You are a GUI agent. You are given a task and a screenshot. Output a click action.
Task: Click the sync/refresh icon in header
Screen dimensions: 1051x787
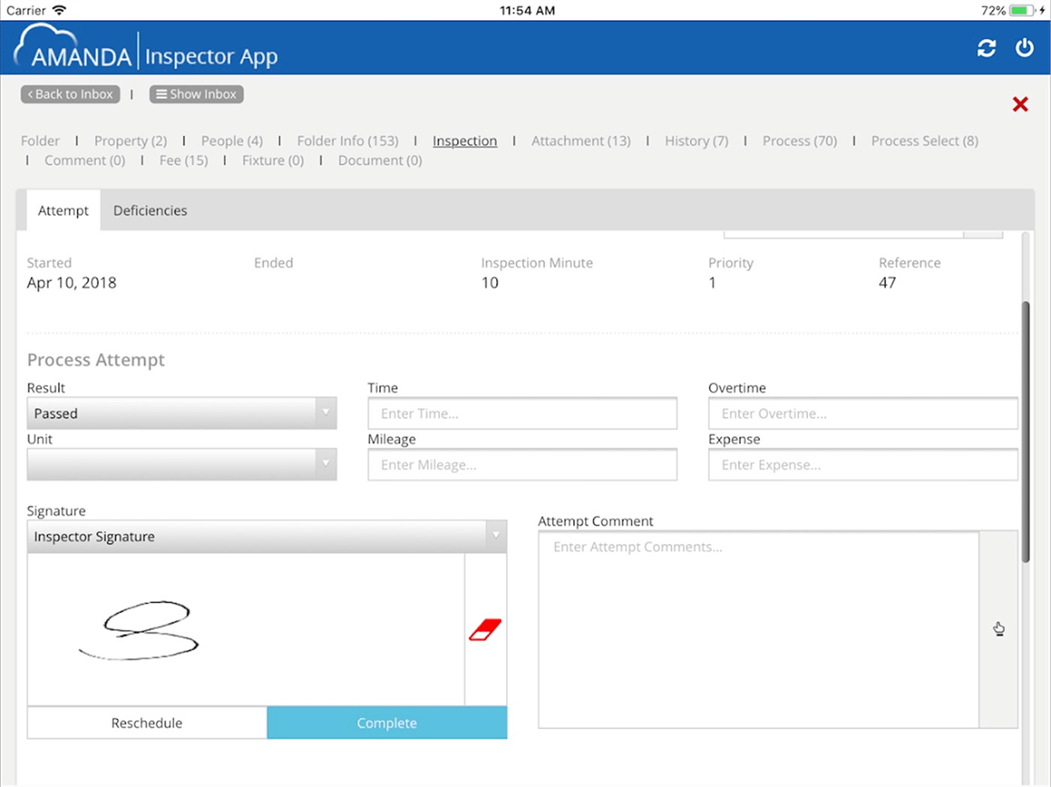tap(987, 47)
